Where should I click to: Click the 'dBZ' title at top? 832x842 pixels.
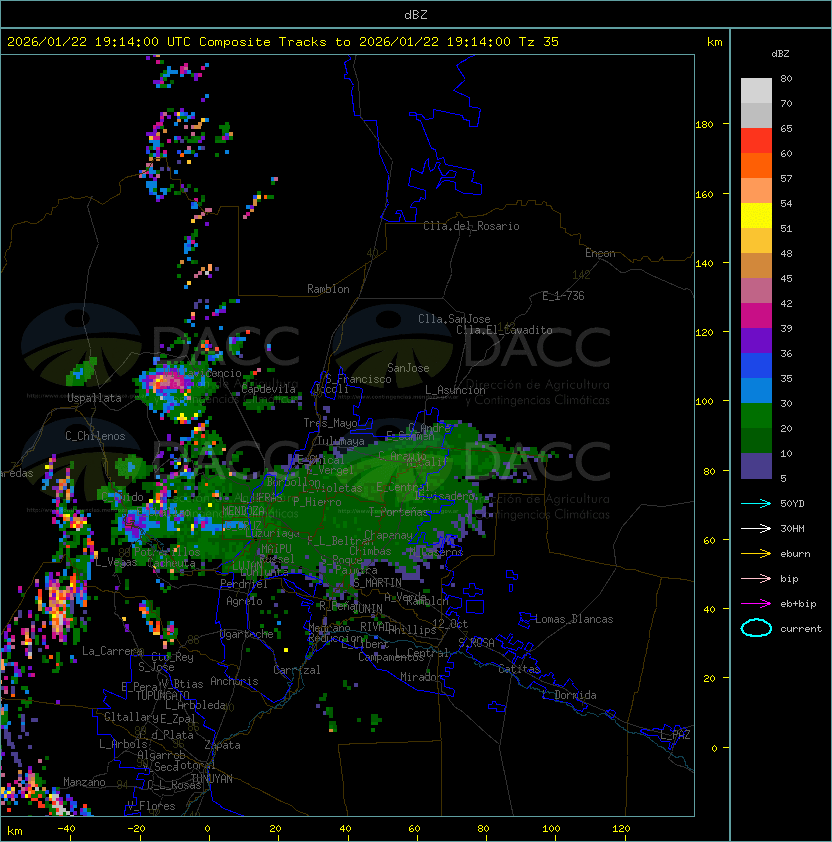(x=416, y=14)
